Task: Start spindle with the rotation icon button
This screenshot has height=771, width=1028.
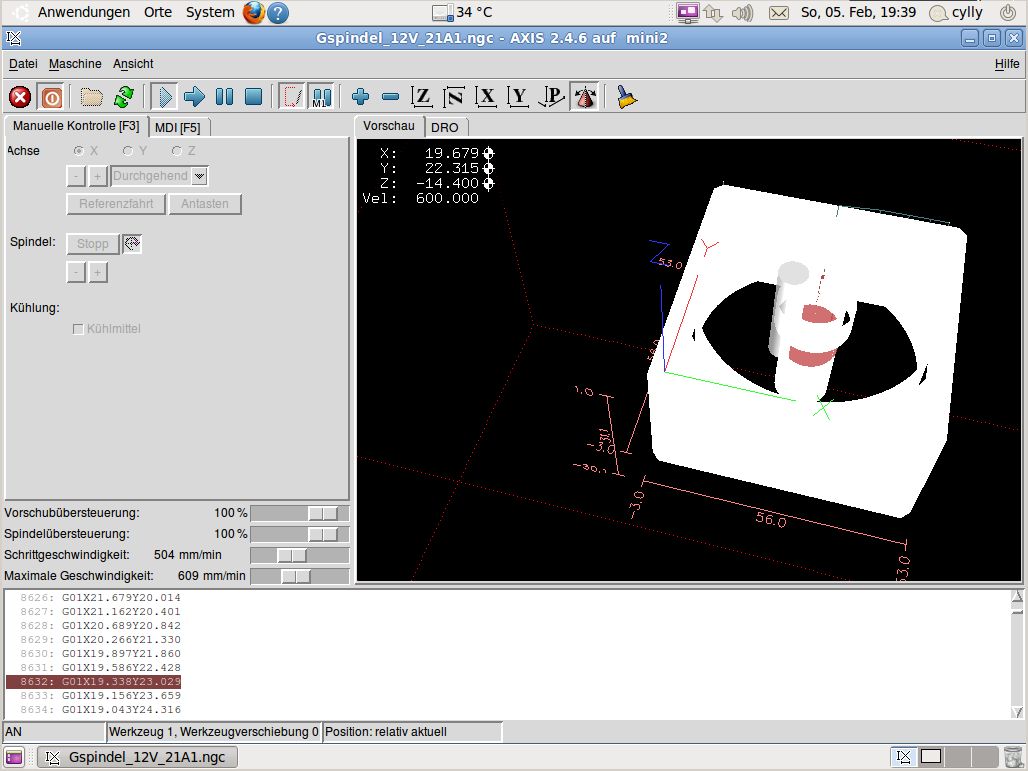Action: coord(132,244)
